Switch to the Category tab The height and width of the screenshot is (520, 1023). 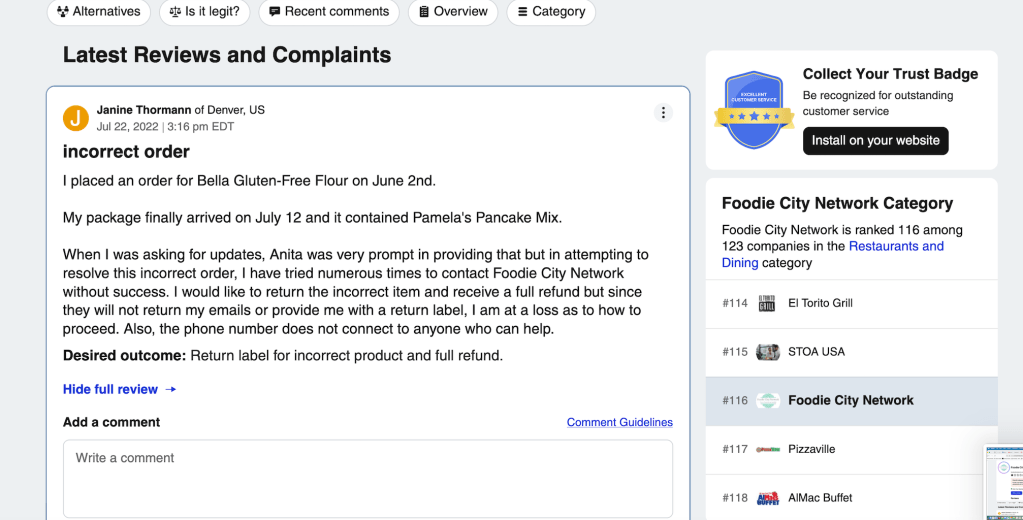coord(551,12)
